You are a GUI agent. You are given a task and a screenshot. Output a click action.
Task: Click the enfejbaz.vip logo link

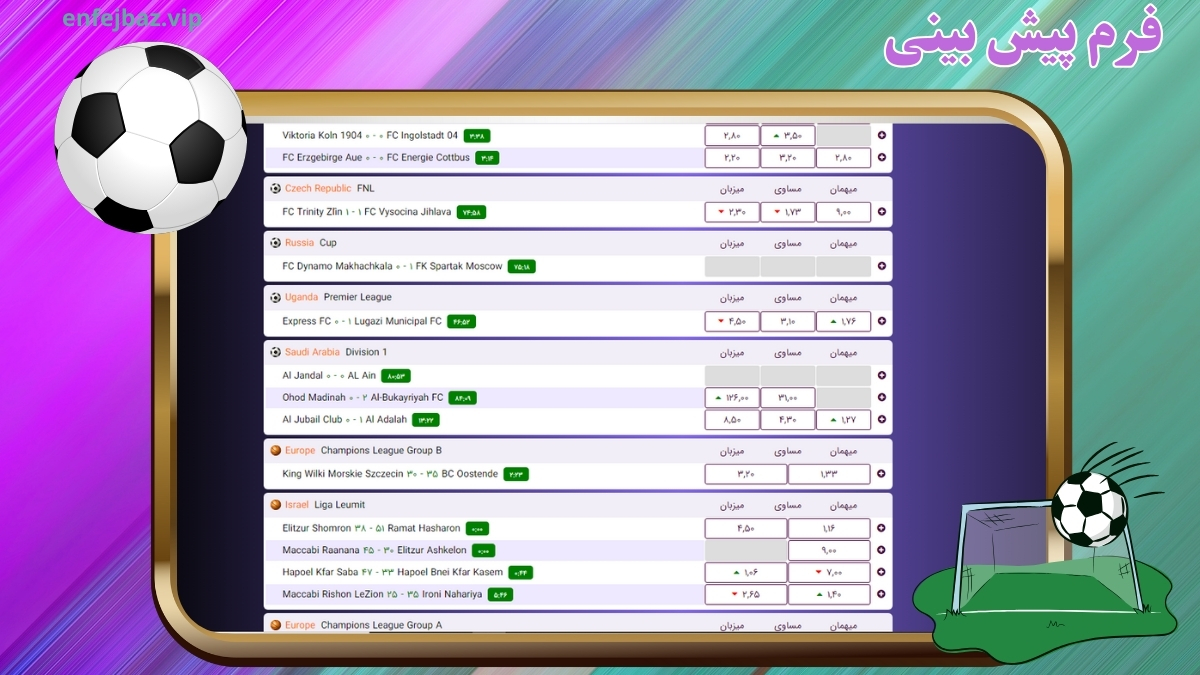tap(131, 17)
